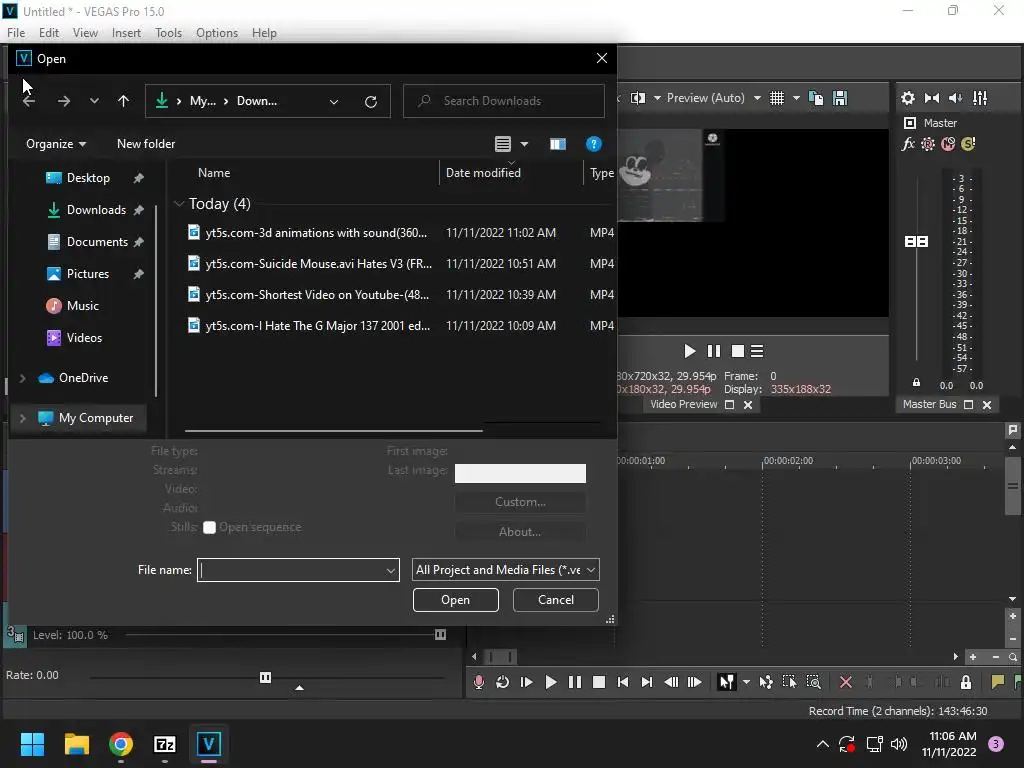Click Play From Start in timeline transport

pos(526,682)
